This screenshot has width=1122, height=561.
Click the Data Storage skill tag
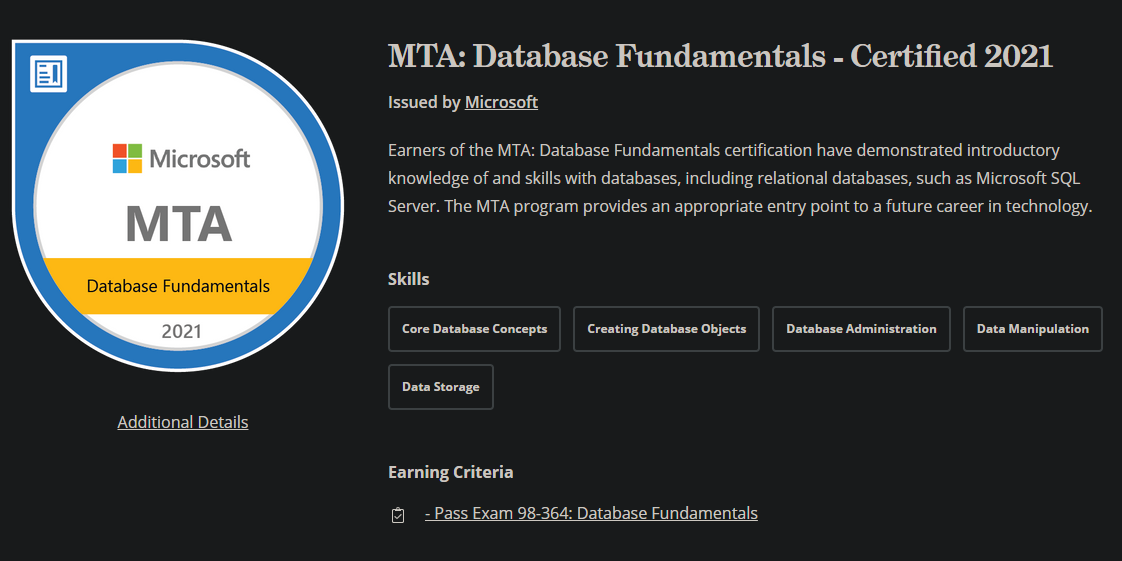click(x=441, y=387)
